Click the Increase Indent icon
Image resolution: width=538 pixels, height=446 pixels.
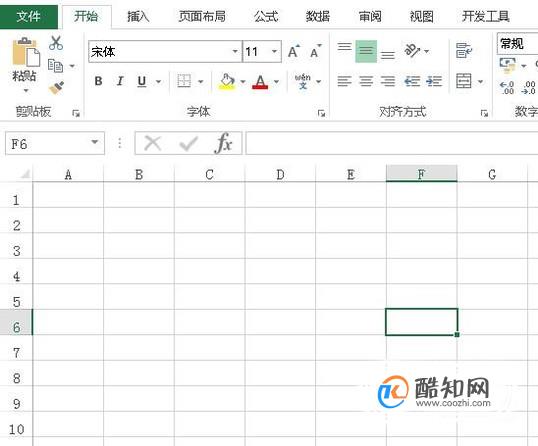click(434, 81)
